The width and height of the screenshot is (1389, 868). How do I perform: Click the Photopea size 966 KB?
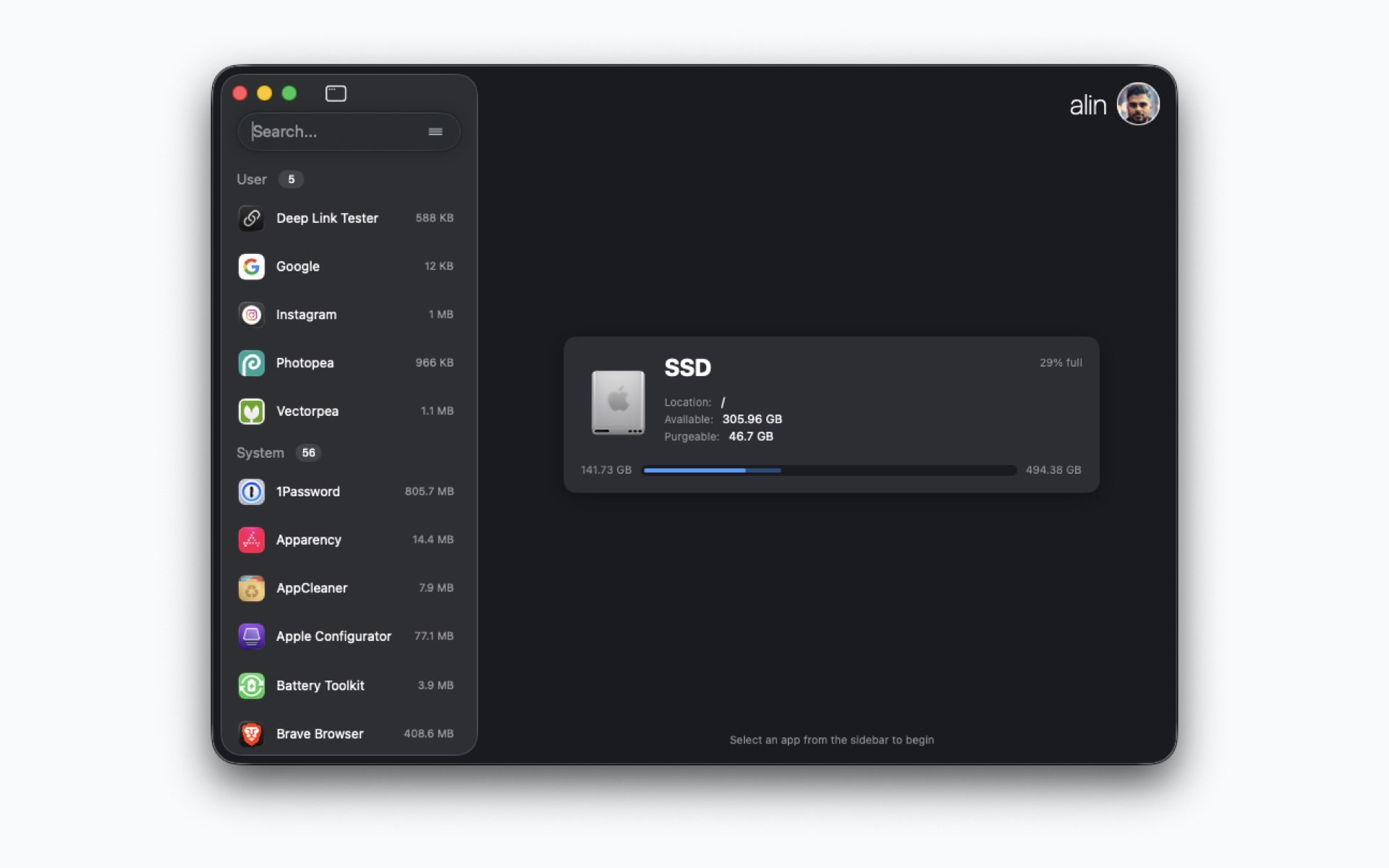pyautogui.click(x=435, y=362)
